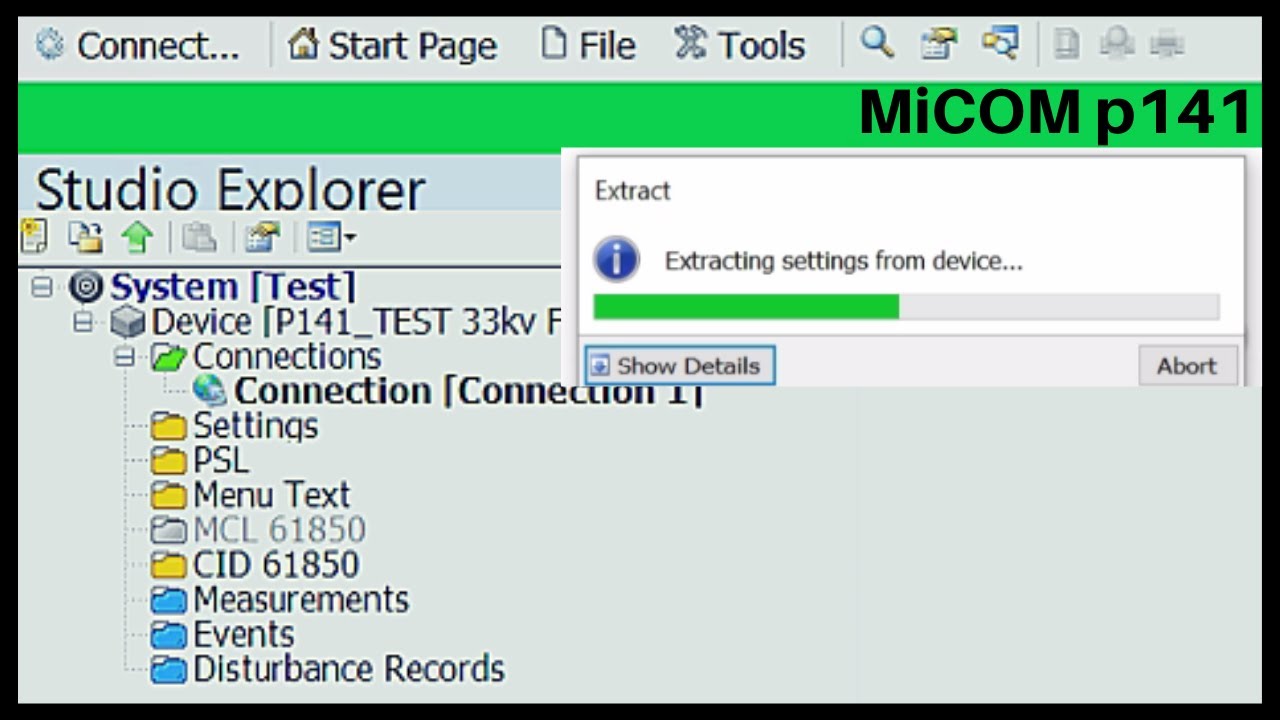
Task: Click the blue info icon in Extract dialog
Action: (x=616, y=260)
